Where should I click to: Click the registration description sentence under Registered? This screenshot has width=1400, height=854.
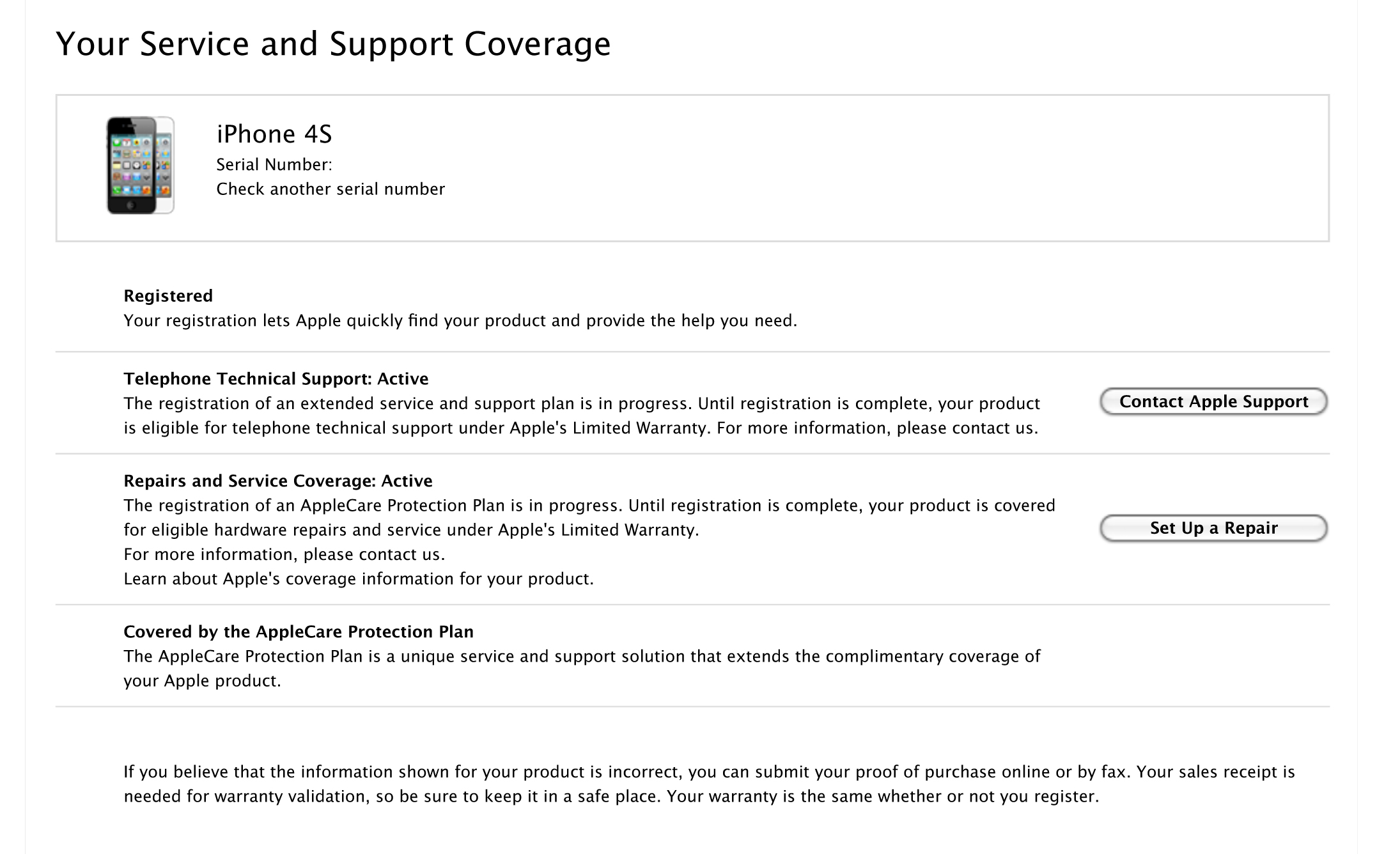point(460,321)
